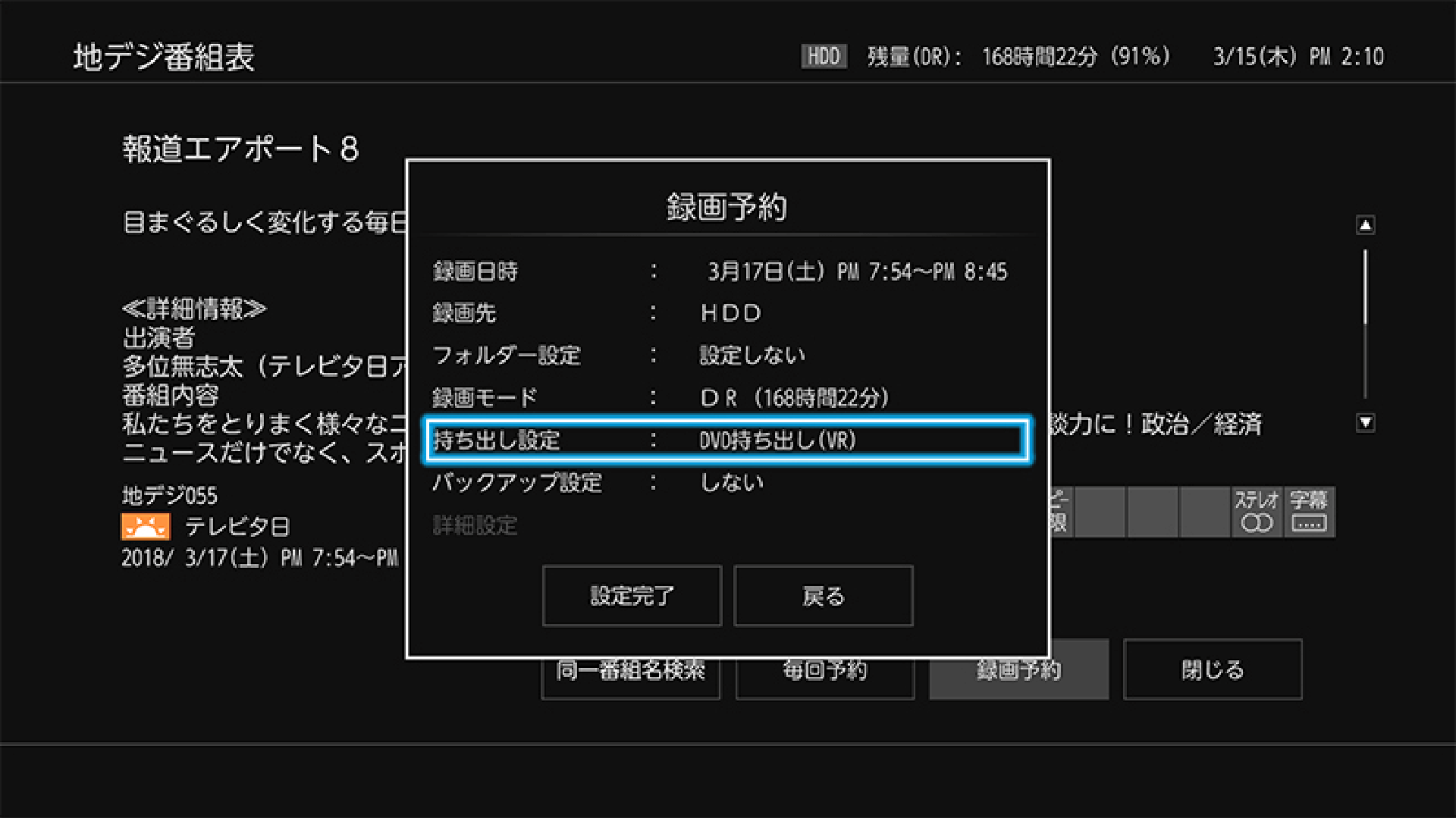Click the 字幕 subtitle icon
Image resolution: width=1456 pixels, height=818 pixels.
tap(1308, 512)
